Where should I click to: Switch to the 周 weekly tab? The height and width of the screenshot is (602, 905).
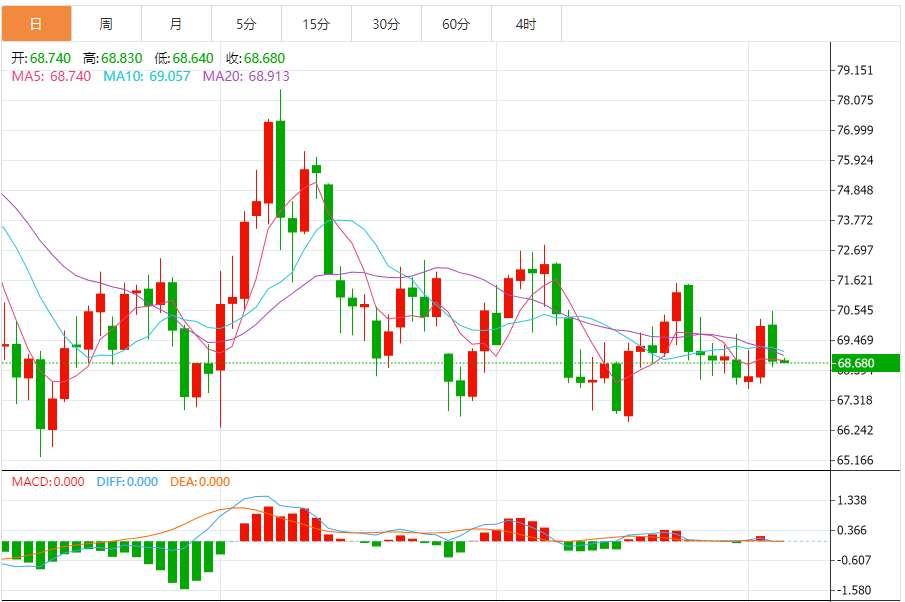[x=106, y=24]
